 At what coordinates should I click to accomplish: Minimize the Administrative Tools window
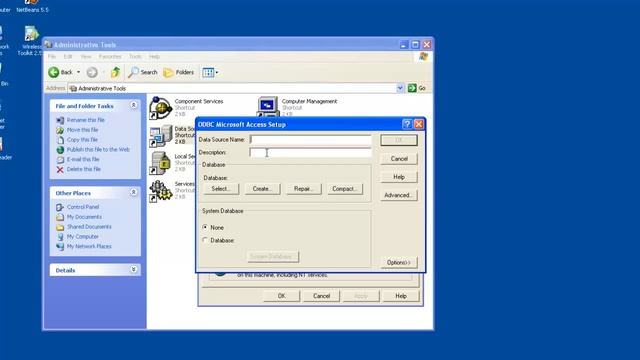click(404, 44)
